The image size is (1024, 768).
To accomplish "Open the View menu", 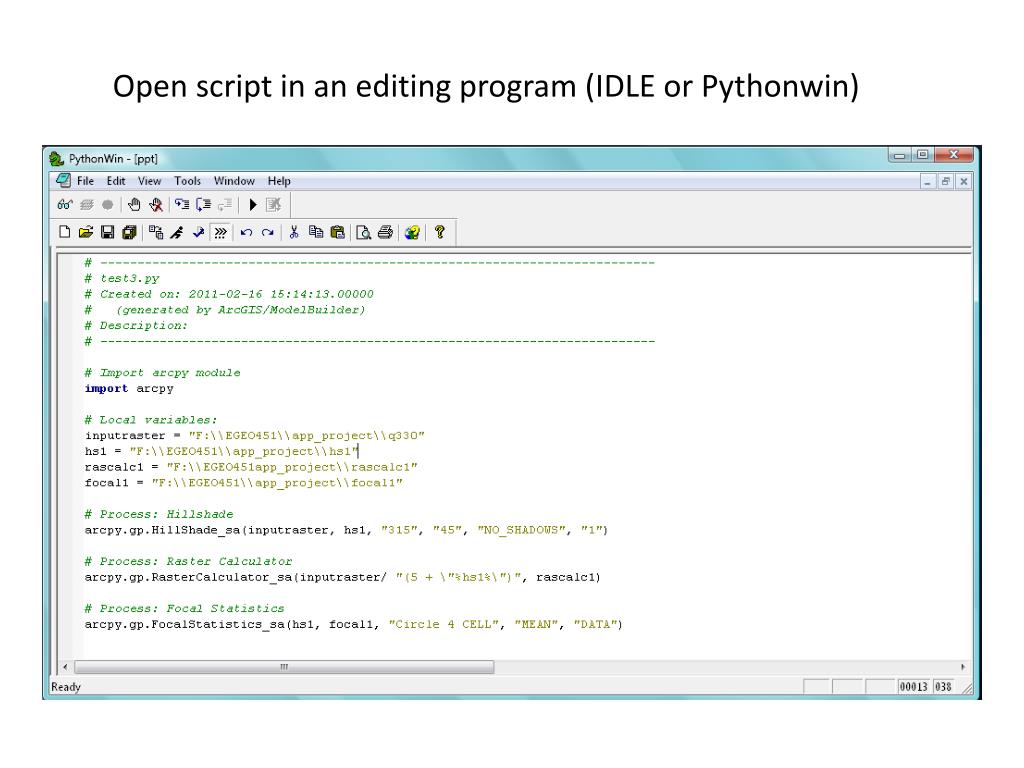I will (150, 181).
